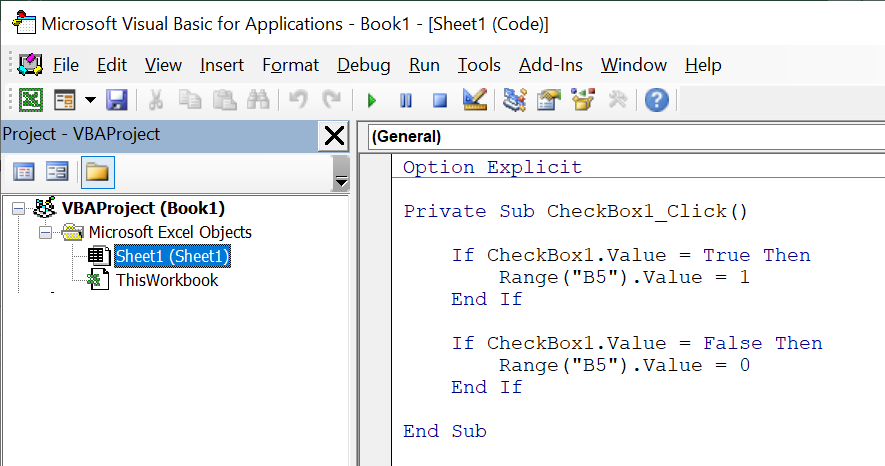Open the (General) object dropdown
This screenshot has width=885, height=466.
(626, 137)
